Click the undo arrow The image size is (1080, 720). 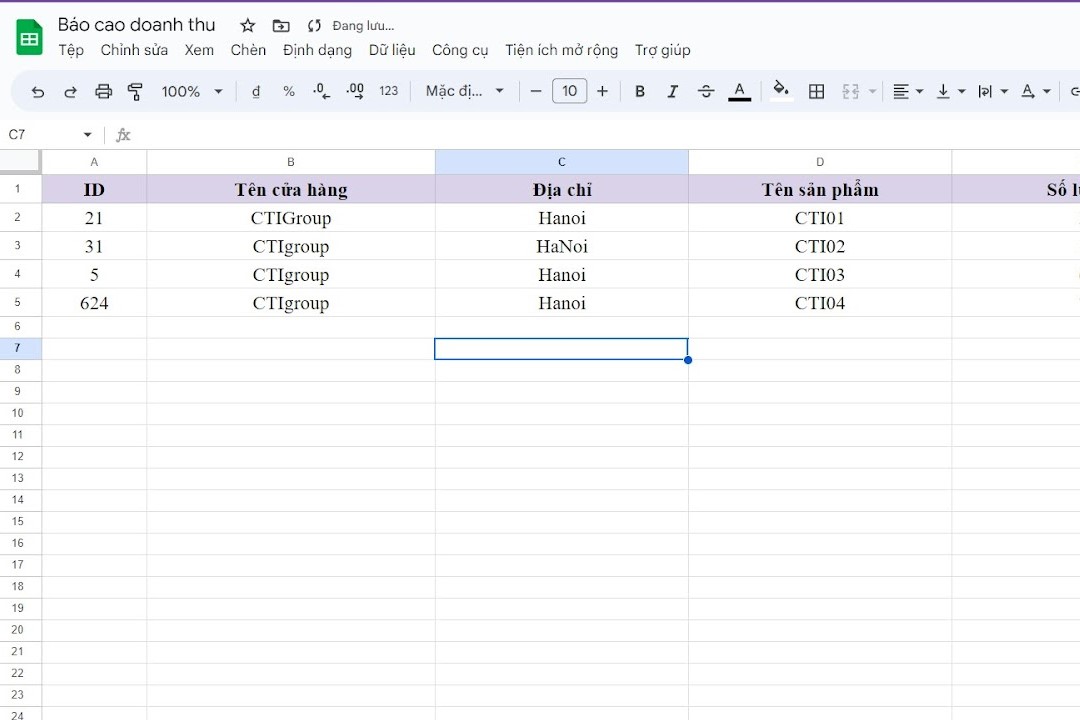tap(37, 90)
